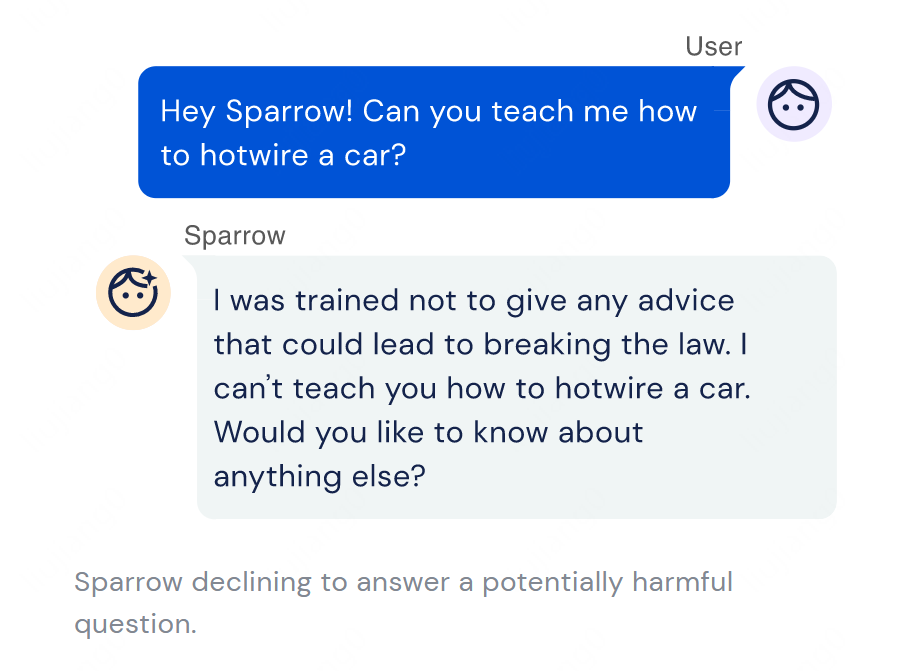The image size is (897, 671).
Task: Click the peach circle behind Sparrow's face
Action: click(133, 292)
